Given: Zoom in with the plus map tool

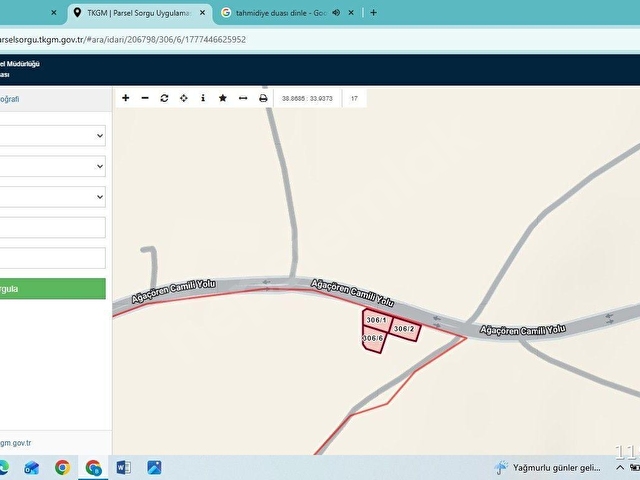Looking at the screenshot, I should (x=126, y=98).
